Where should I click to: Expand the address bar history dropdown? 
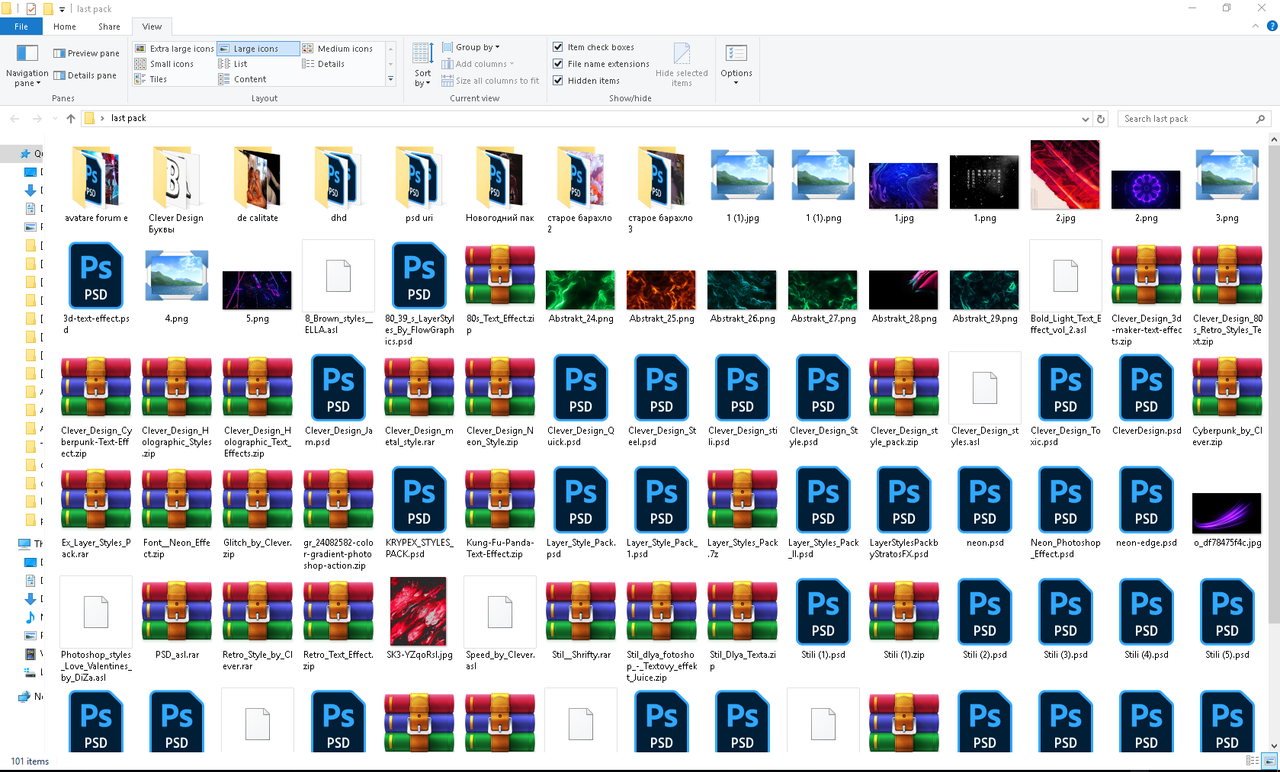click(1086, 118)
